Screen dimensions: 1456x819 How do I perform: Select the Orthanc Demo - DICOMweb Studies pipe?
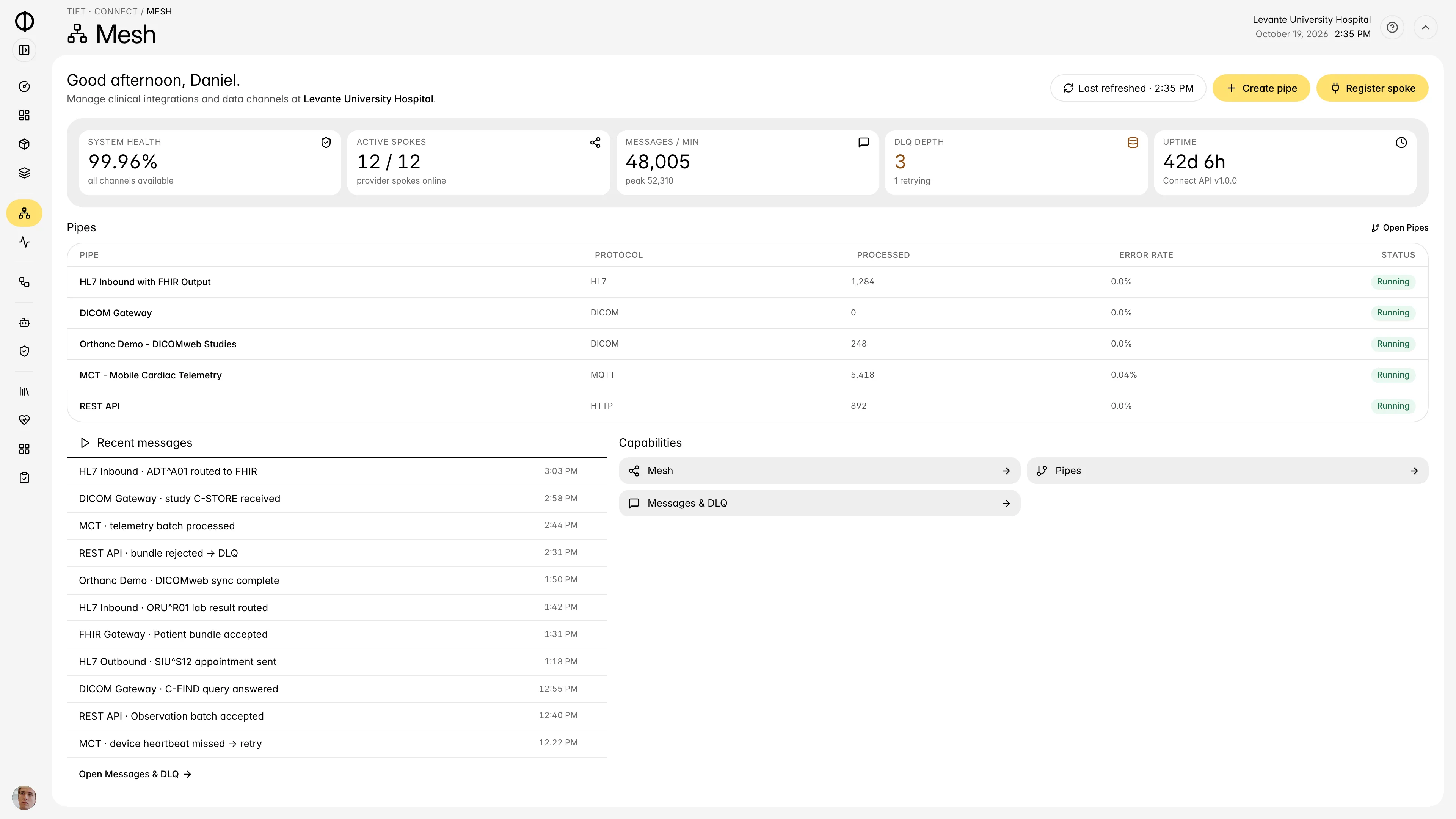[747, 344]
